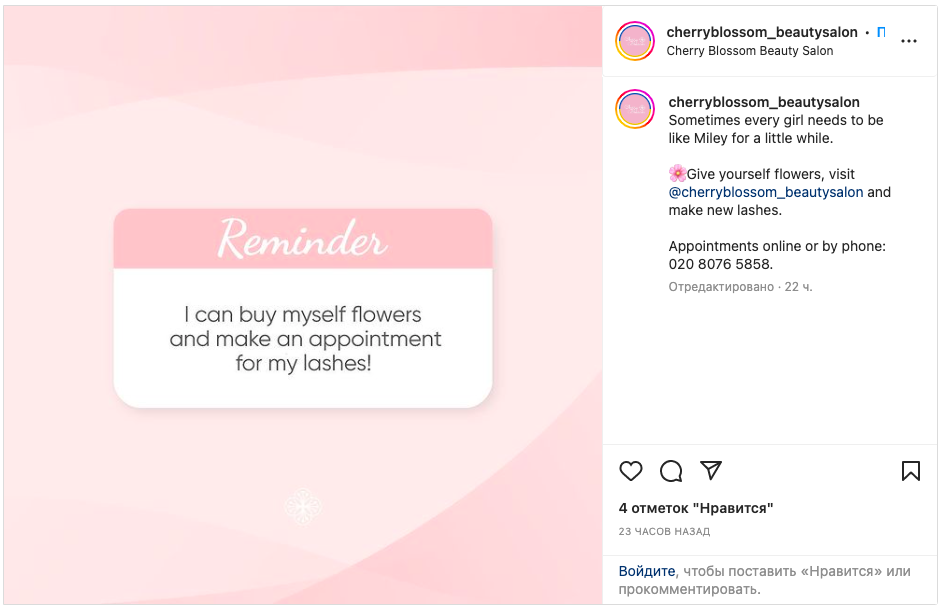Share the post with the paper plane icon
Image resolution: width=942 pixels, height=609 pixels.
pos(711,470)
